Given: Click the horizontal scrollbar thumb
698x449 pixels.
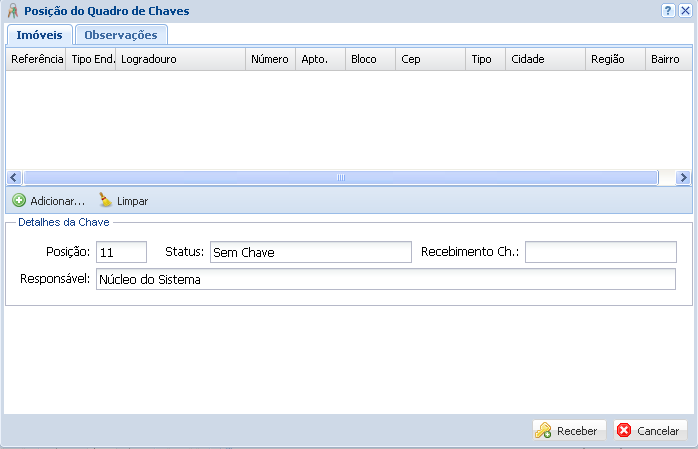Looking at the screenshot, I should [340, 178].
